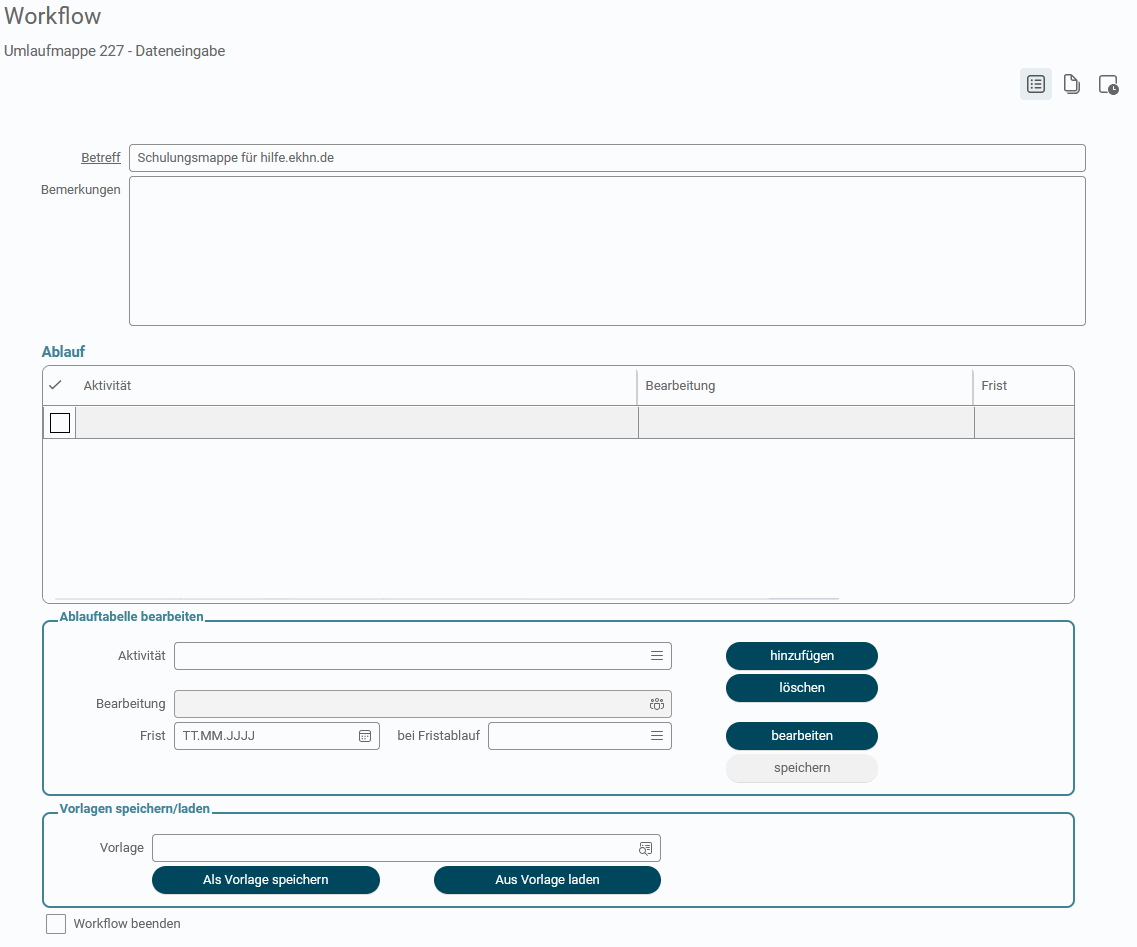Open the Frist calendar date picker

click(365, 736)
